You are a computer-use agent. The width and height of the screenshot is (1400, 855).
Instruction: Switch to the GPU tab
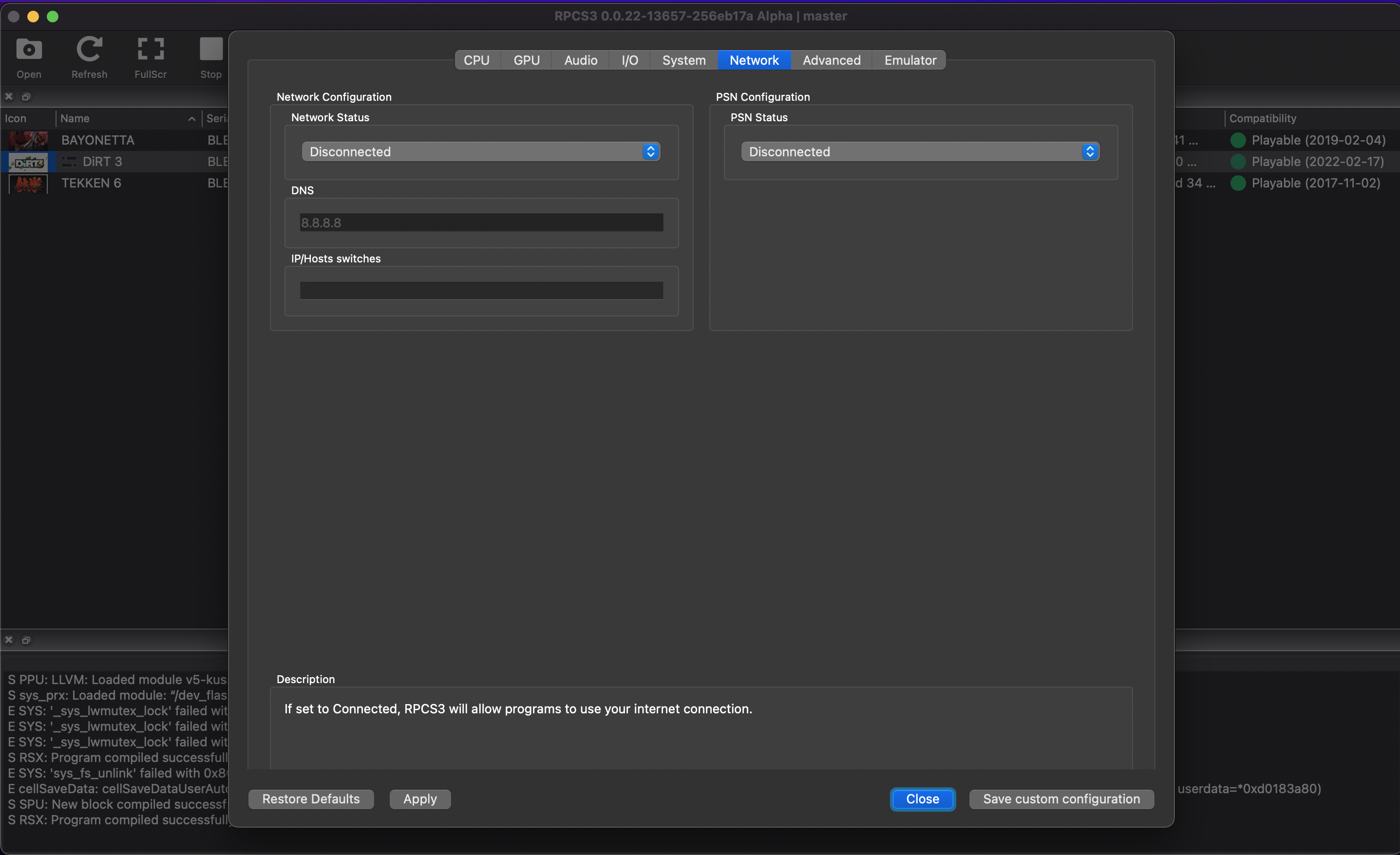point(527,60)
